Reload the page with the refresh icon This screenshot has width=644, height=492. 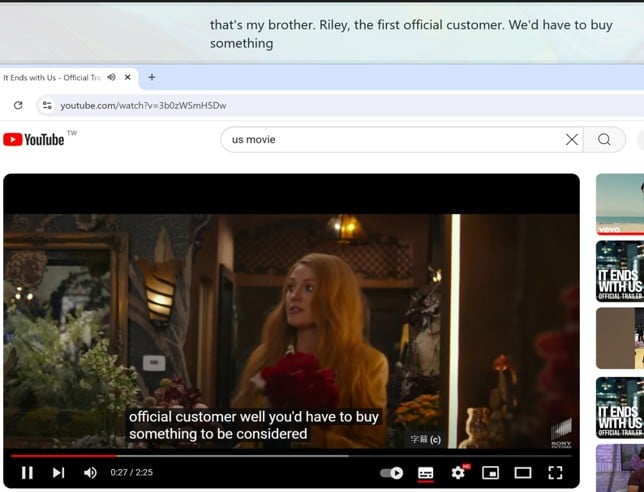click(x=18, y=106)
